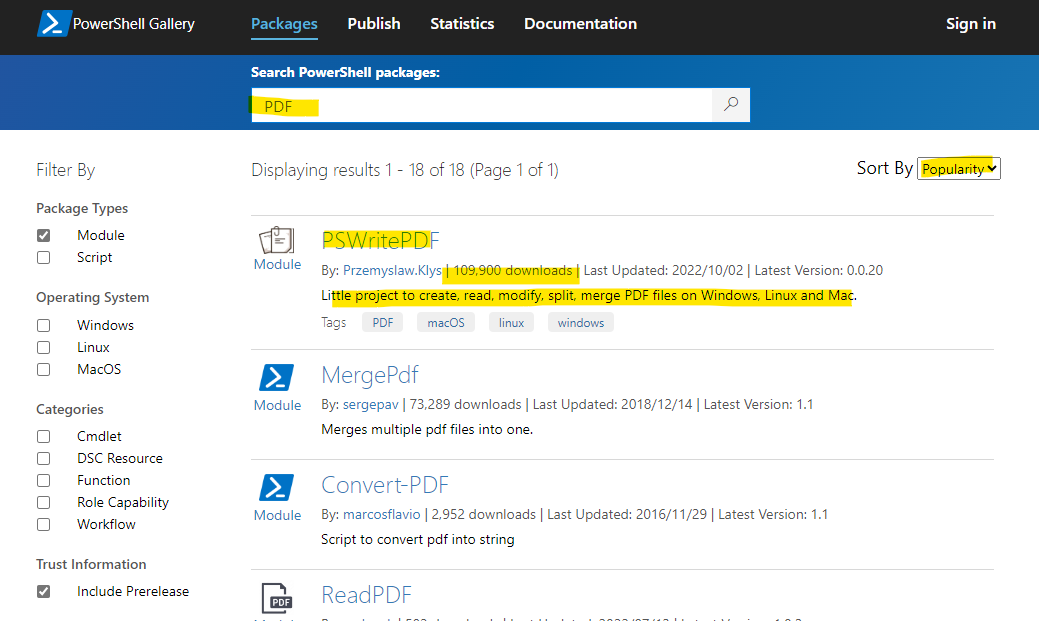Select the macOS tag under PSWritePDF
1039x621 pixels.
click(x=445, y=322)
